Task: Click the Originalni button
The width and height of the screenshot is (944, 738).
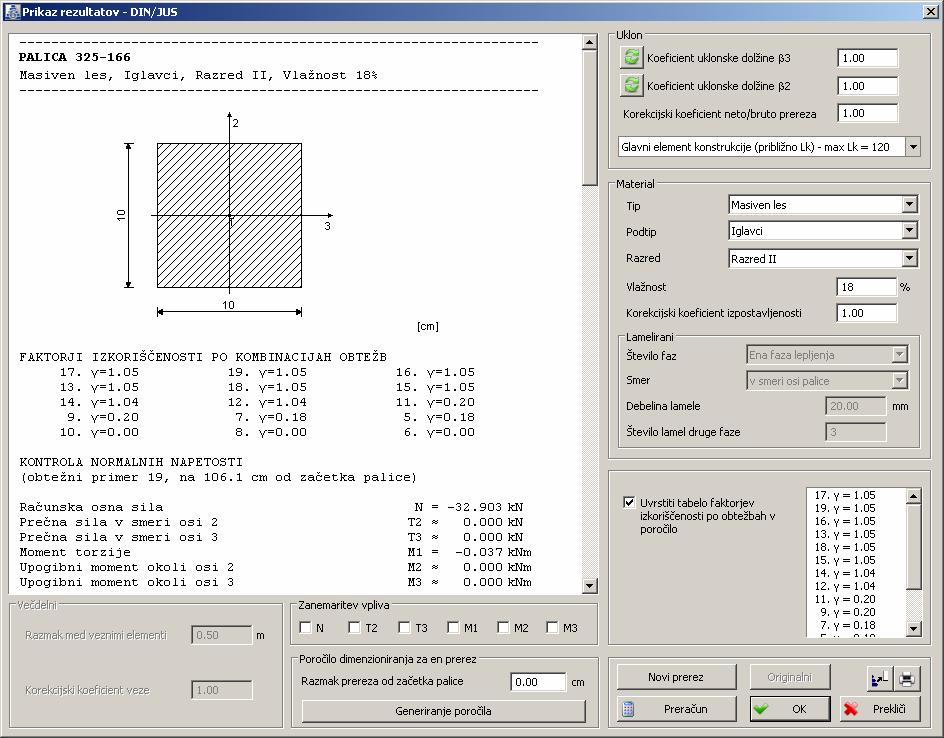Action: pos(789,677)
